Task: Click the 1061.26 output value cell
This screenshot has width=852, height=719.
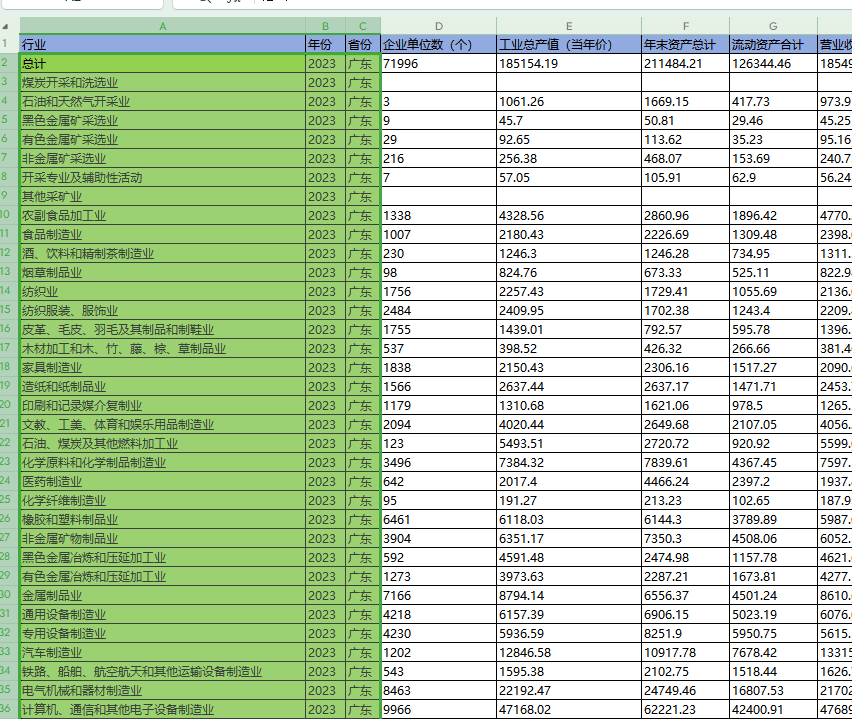Action: tap(569, 102)
